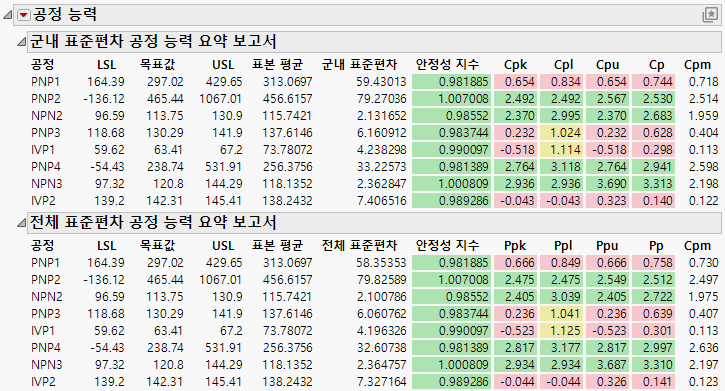Select within sigma value 7.406516
The width and height of the screenshot is (725, 391).
tap(381, 201)
